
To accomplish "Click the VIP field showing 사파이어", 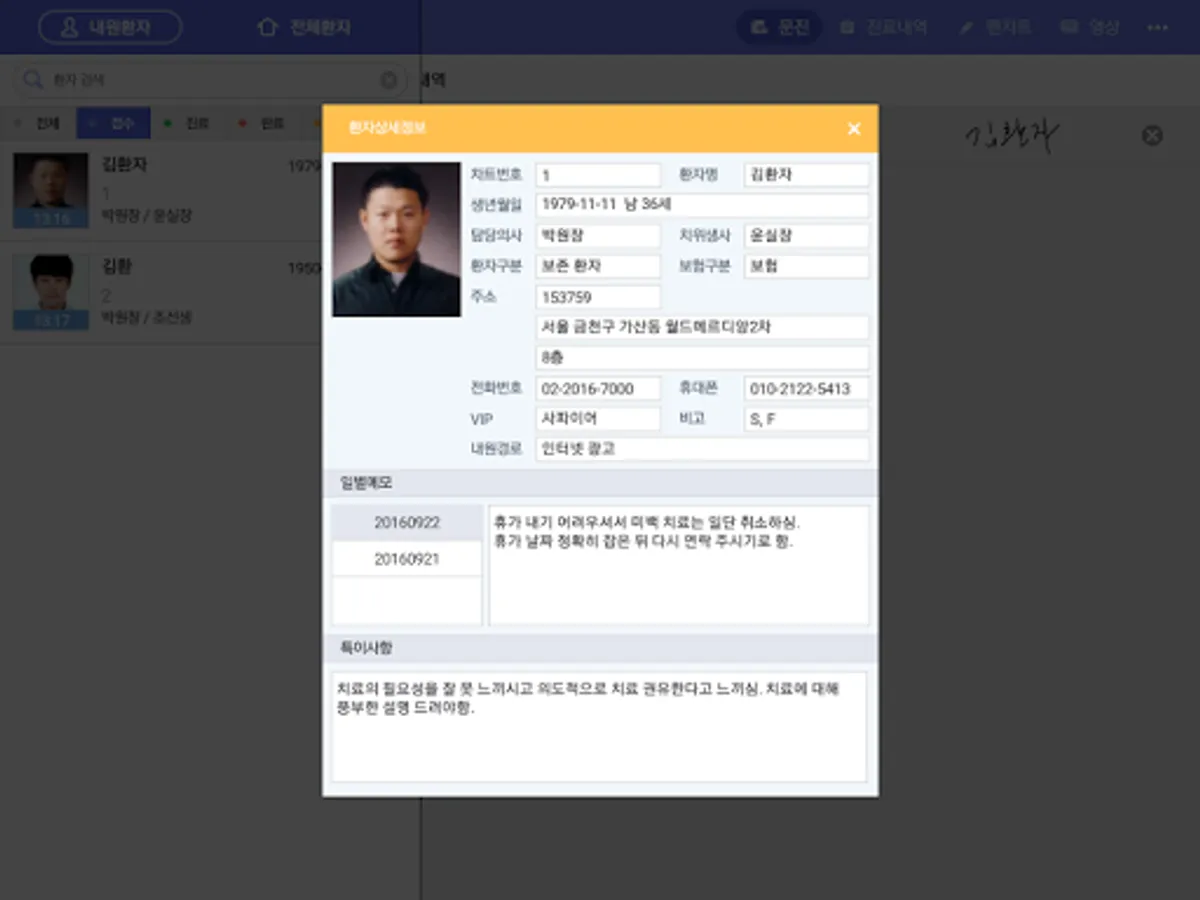I will tap(598, 419).
